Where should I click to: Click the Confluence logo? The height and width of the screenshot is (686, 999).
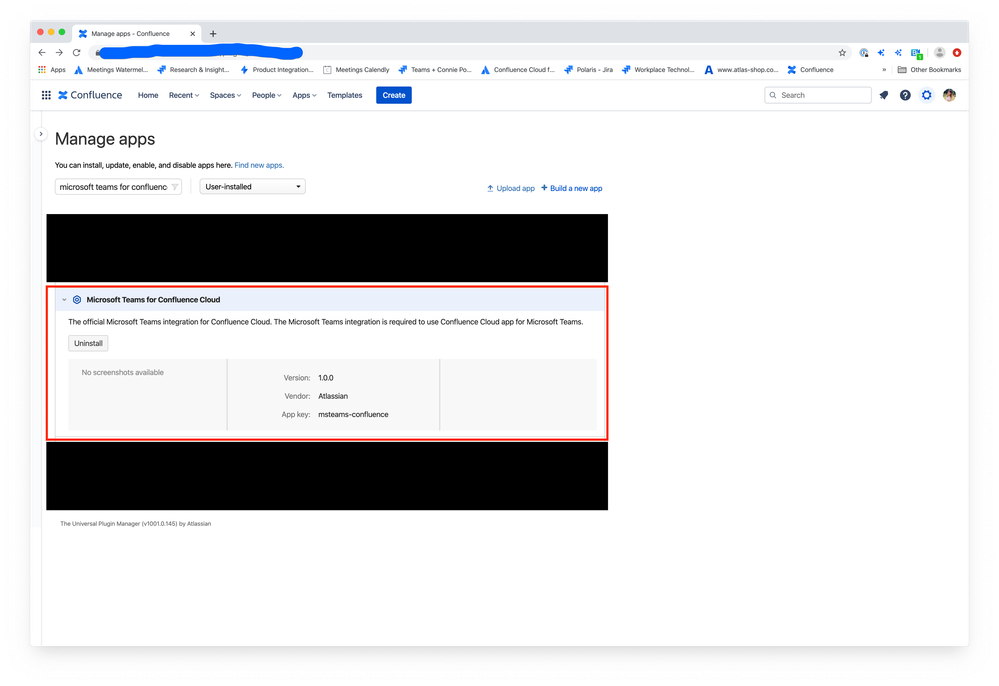90,95
